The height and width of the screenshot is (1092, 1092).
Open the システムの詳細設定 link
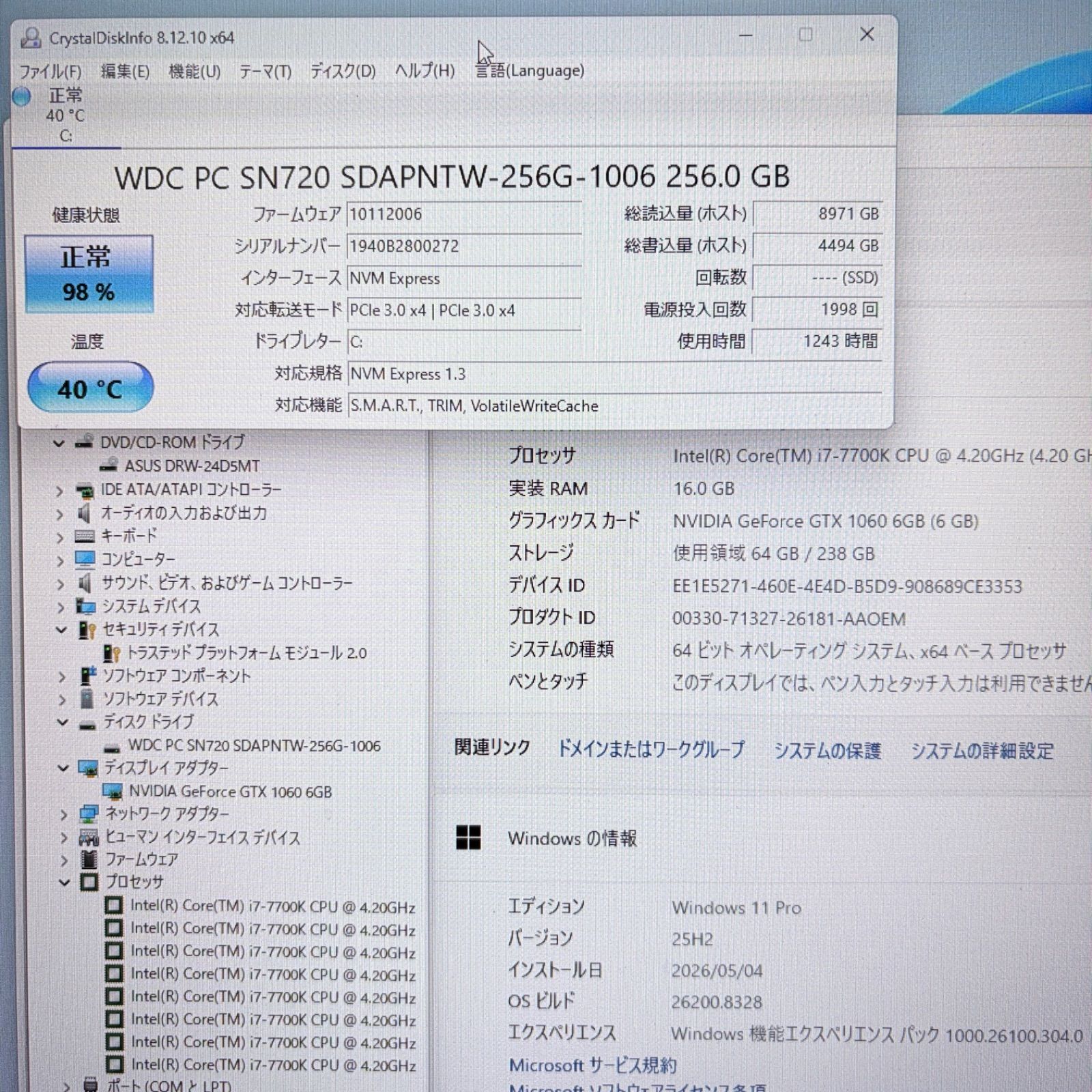(x=983, y=751)
